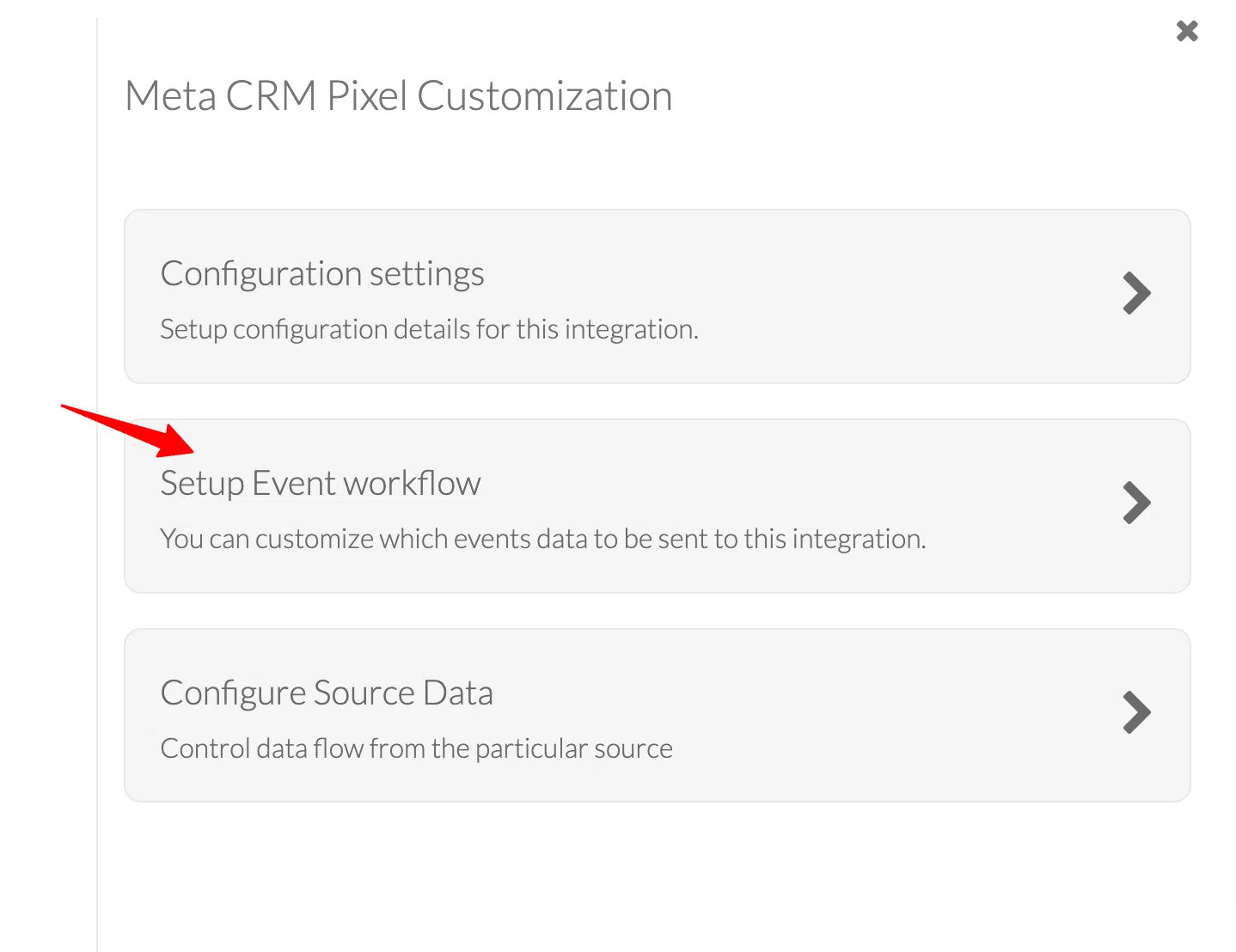
Task: Click the word "Meta" in the dialog heading
Action: point(170,96)
